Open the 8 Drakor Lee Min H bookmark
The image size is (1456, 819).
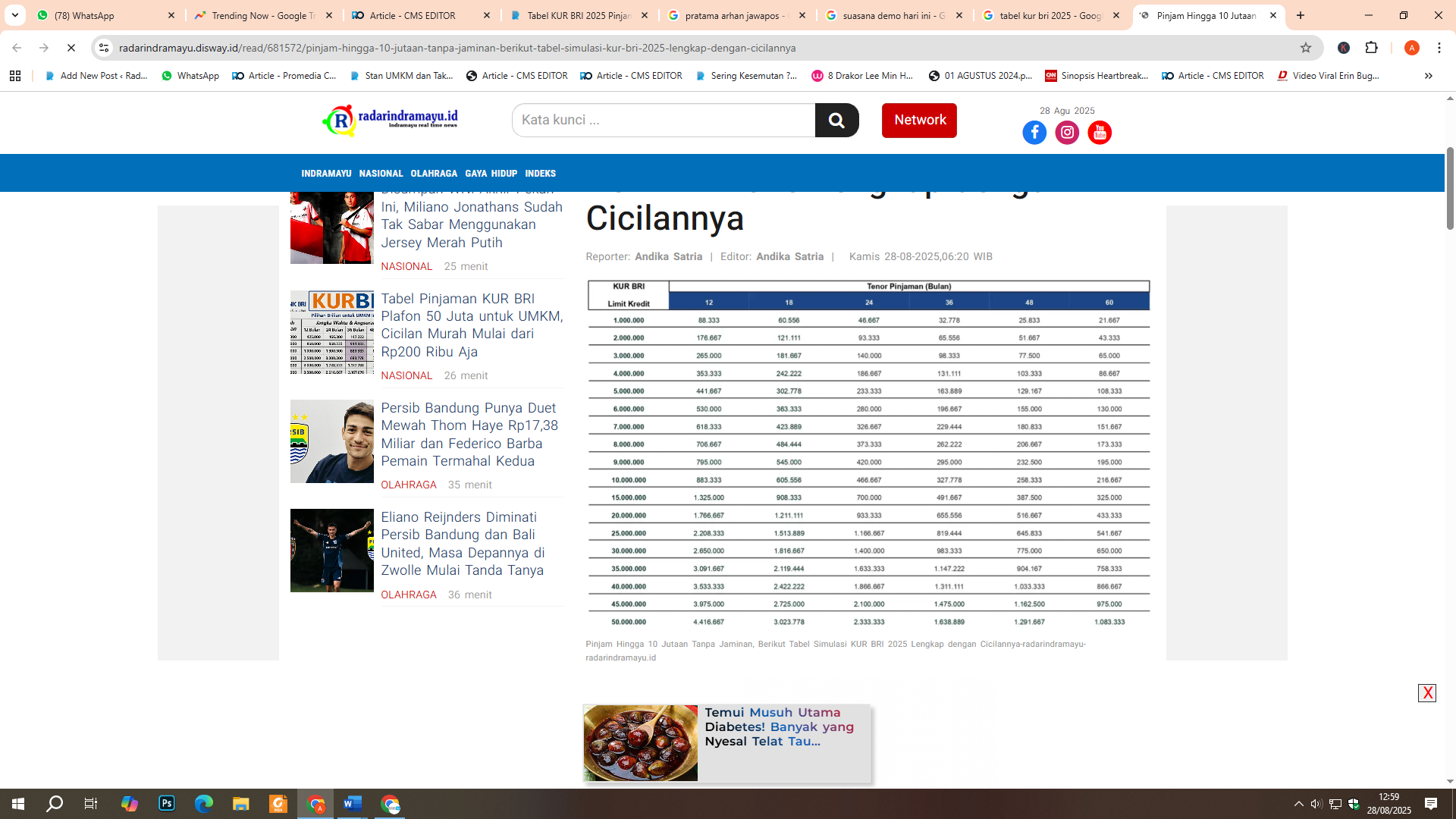pos(862,76)
